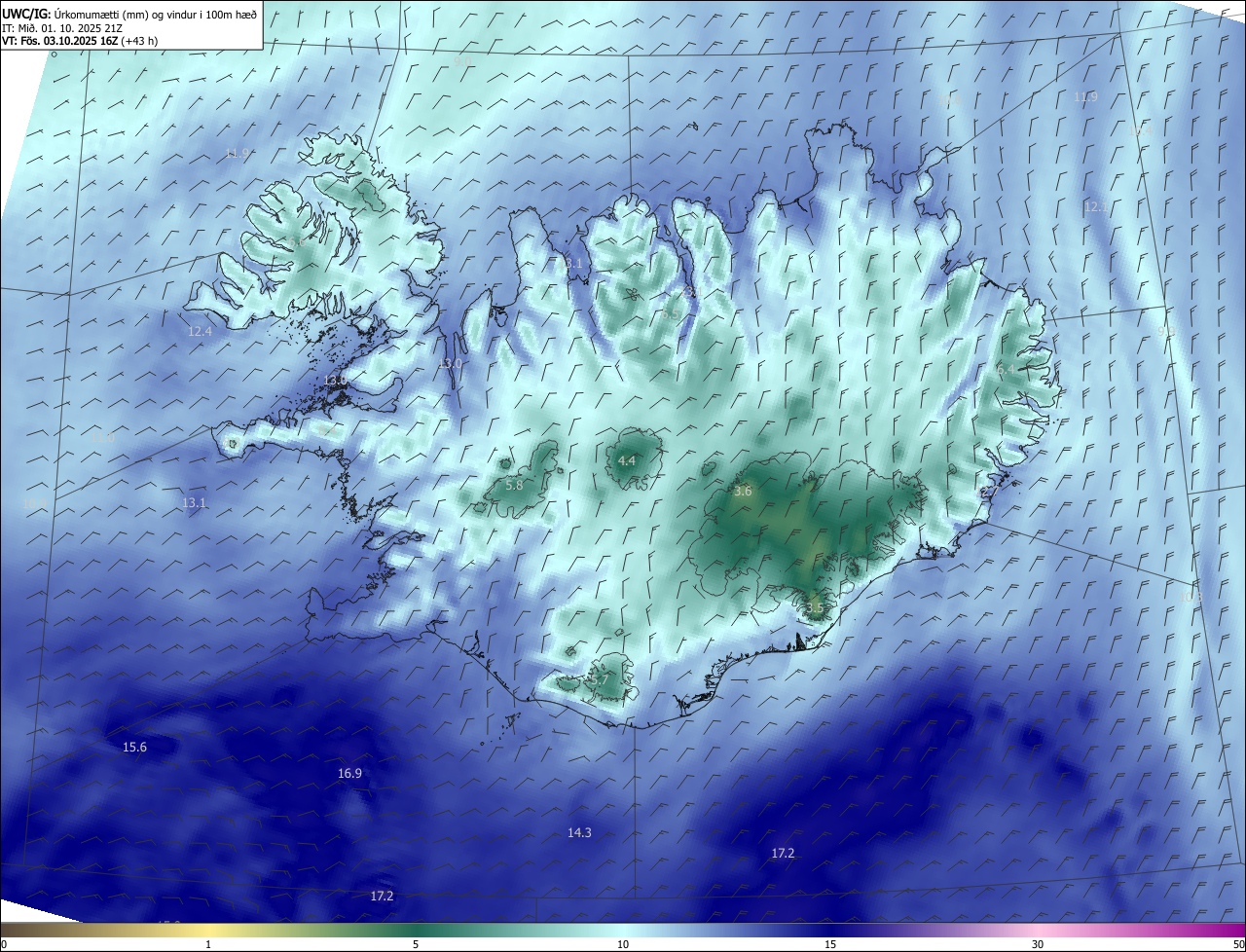1246x952 pixels.
Task: Click the 9.0 value label at the top of the map
Action: (x=462, y=61)
